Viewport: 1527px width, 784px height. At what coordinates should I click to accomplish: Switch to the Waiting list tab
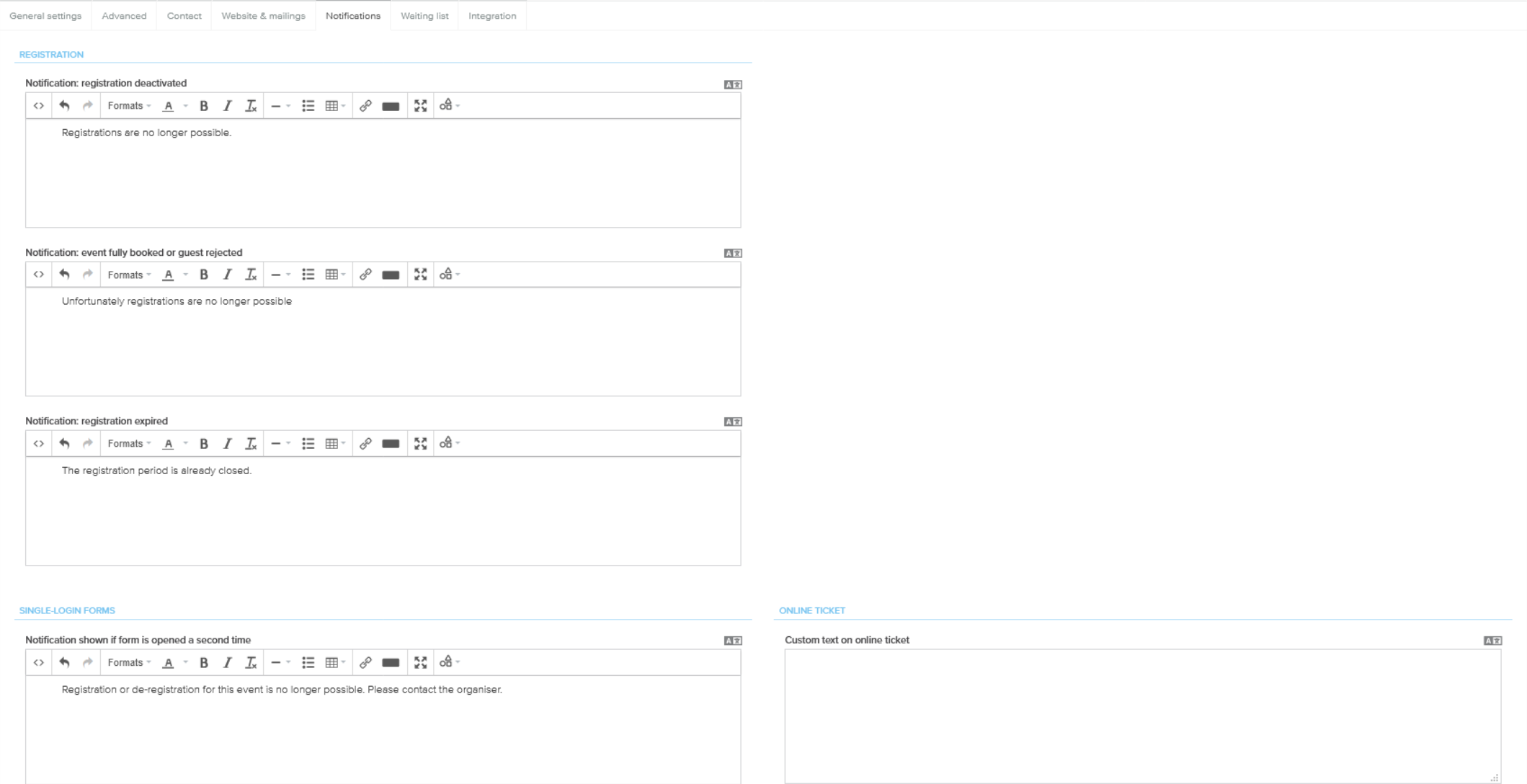(x=424, y=16)
